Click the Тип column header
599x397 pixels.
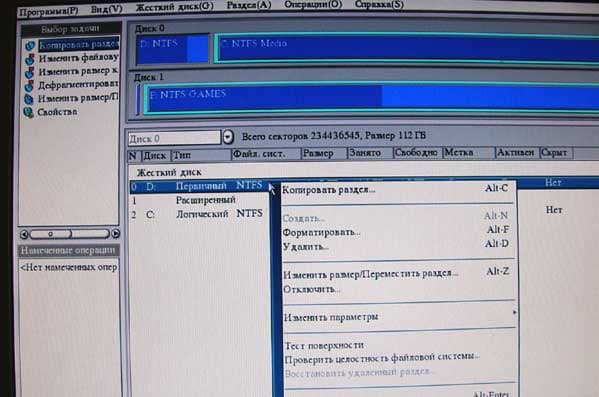tap(201, 155)
